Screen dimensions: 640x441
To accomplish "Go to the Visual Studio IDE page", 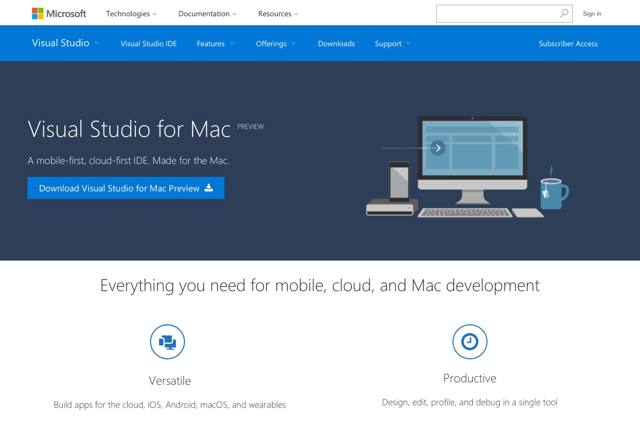I will (148, 44).
